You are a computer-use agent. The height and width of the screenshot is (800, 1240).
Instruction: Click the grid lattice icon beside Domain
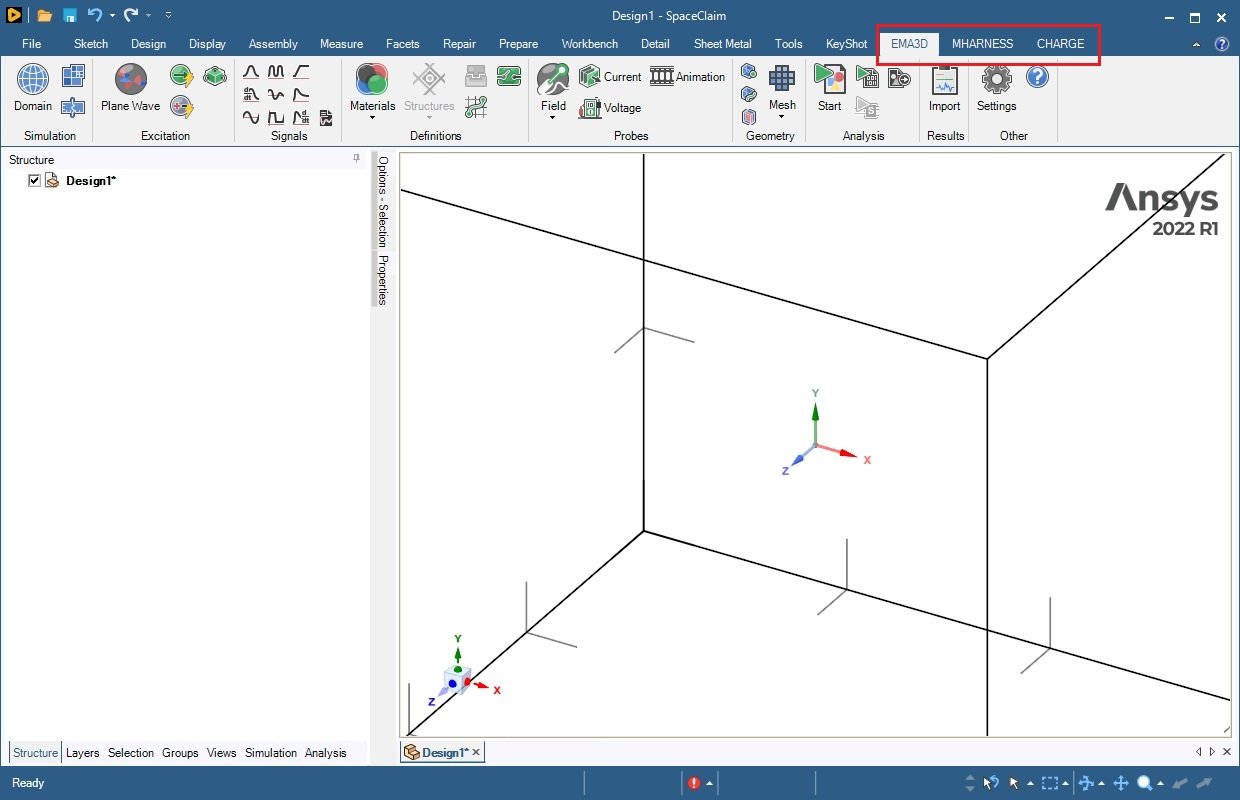(x=73, y=76)
